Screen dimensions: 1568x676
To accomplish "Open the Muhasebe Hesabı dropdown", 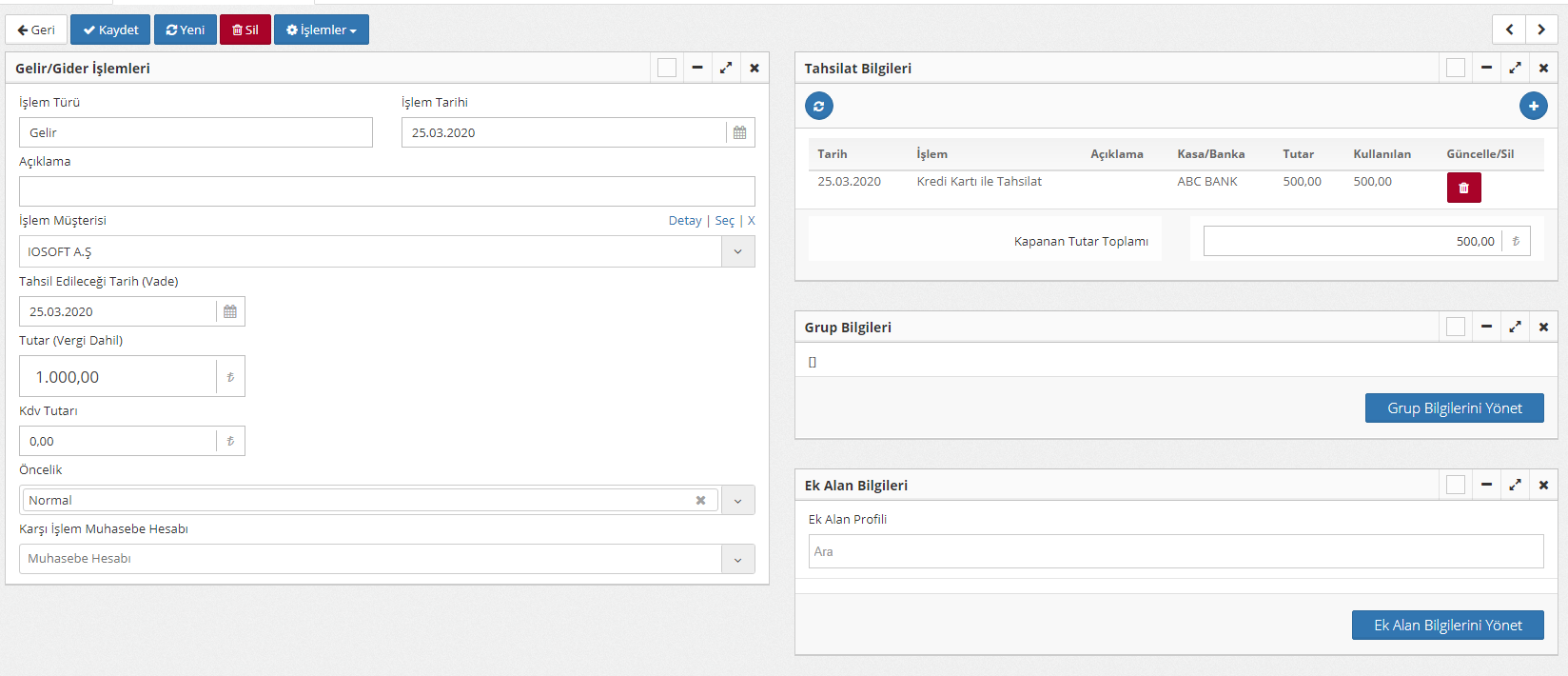I will point(737,559).
